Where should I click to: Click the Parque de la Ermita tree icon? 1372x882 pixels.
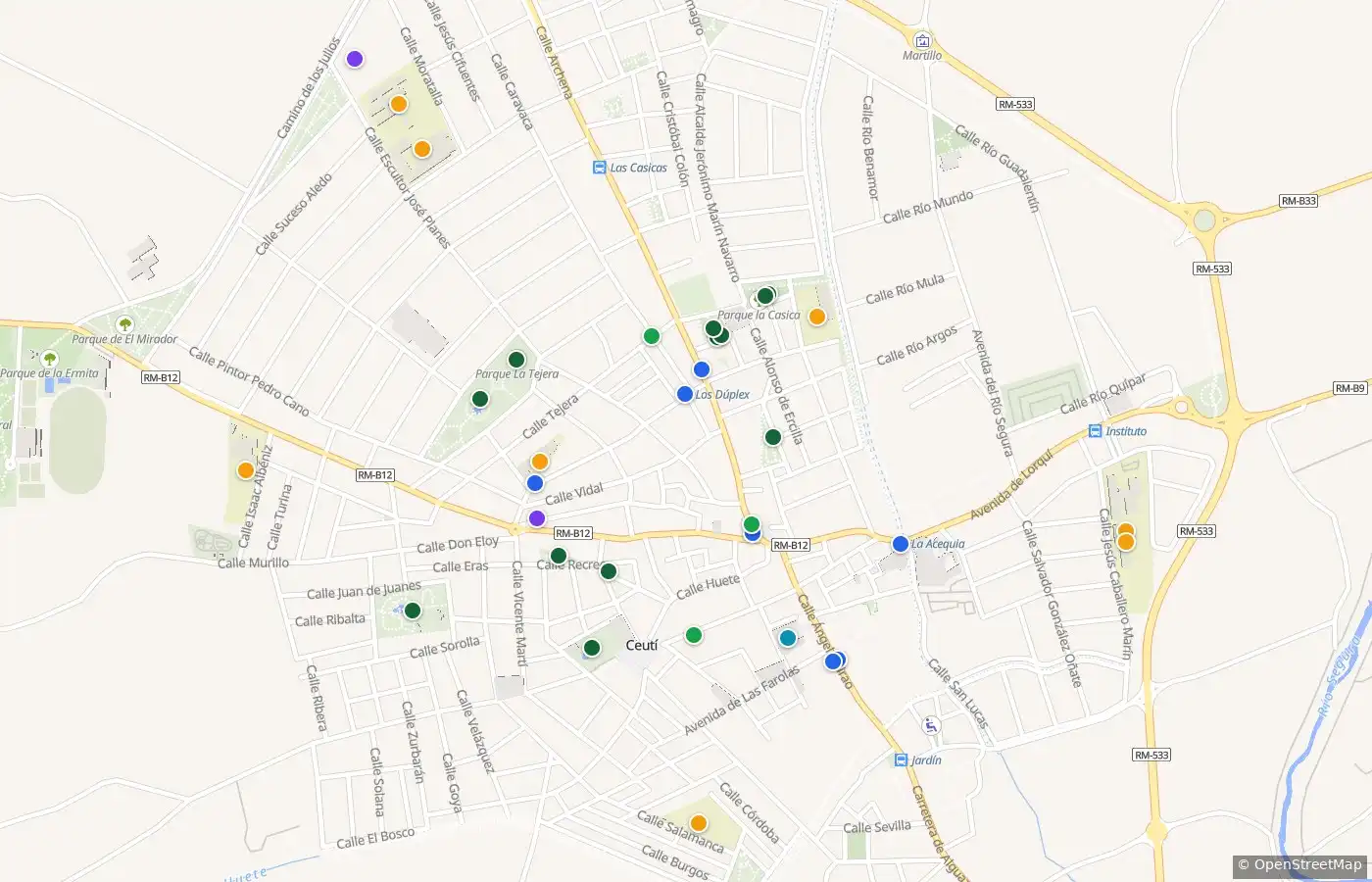(x=50, y=359)
